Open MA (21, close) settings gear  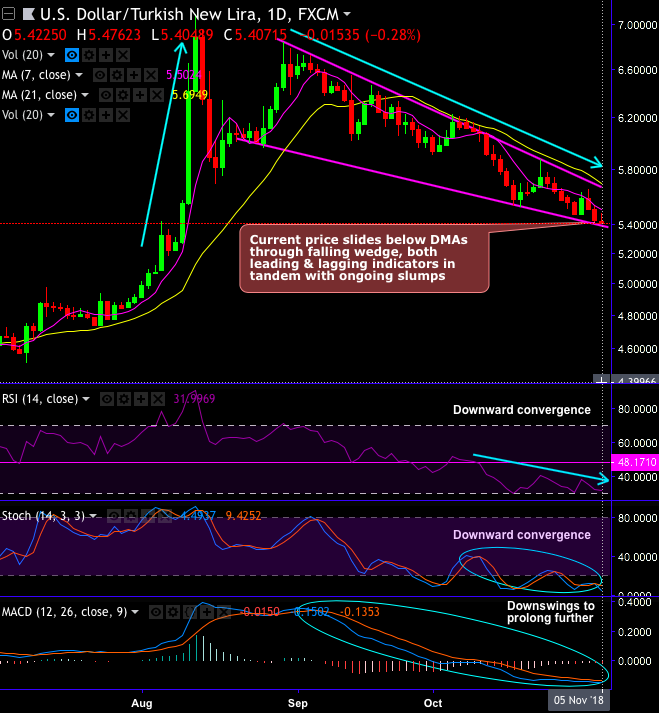tap(123, 95)
